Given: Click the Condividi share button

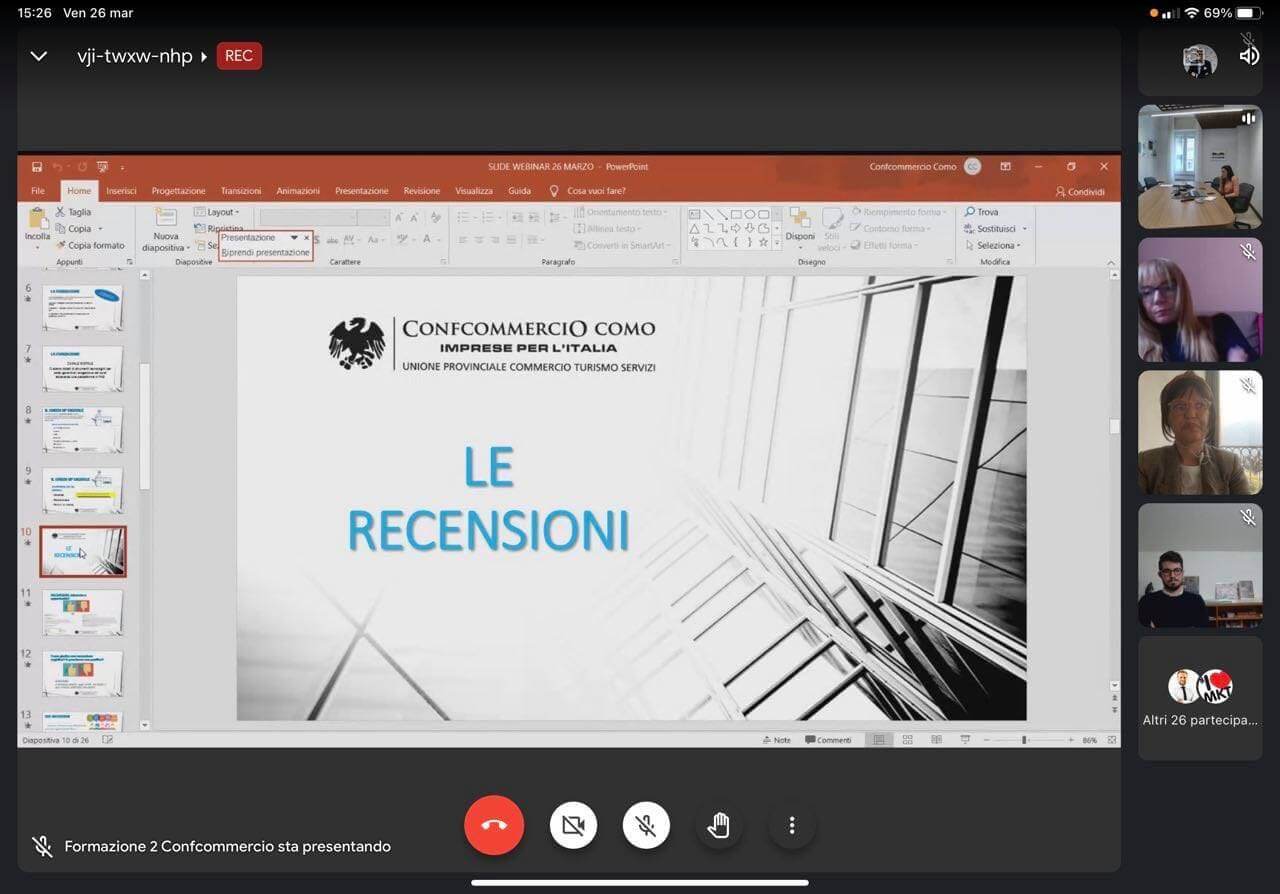Looking at the screenshot, I should tap(1080, 192).
